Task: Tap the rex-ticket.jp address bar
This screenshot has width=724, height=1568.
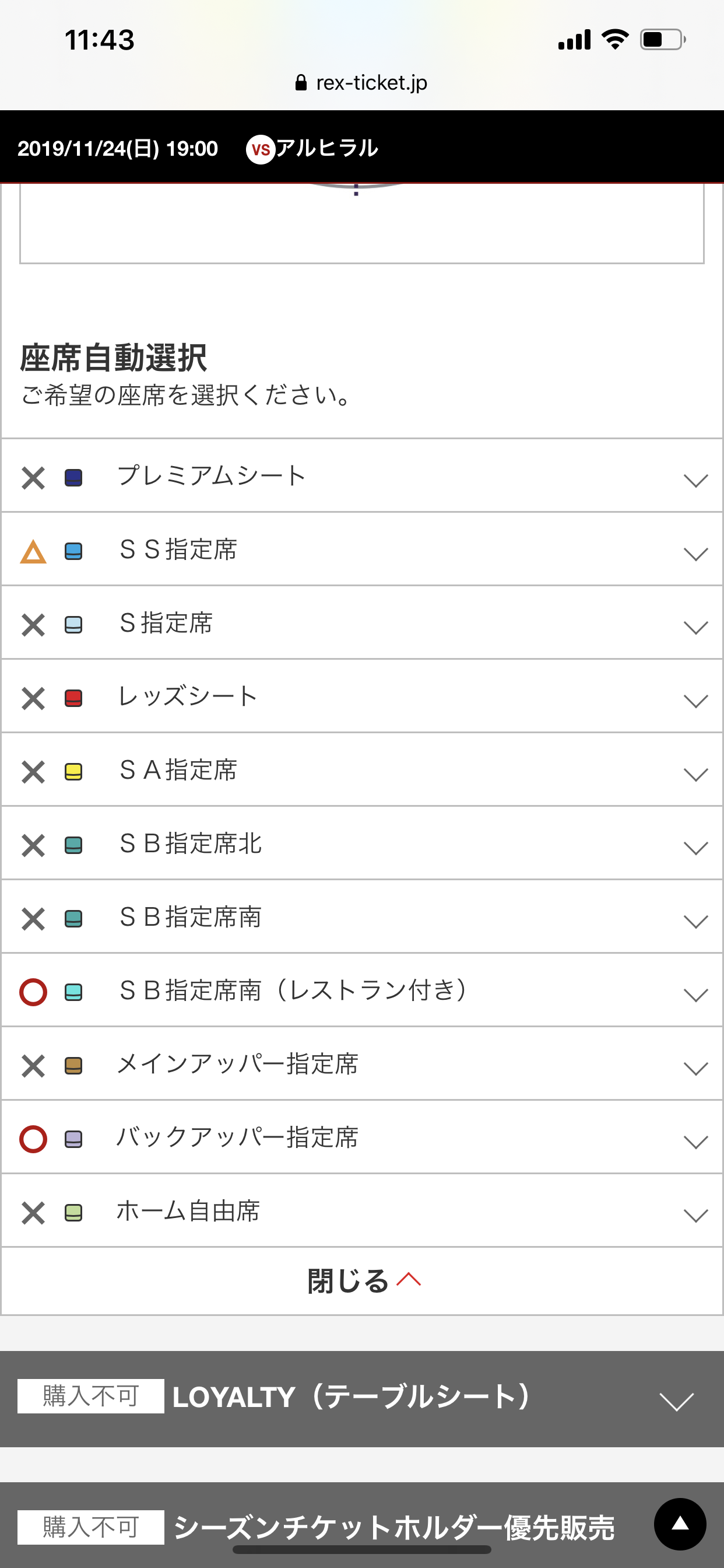Action: pyautogui.click(x=371, y=83)
